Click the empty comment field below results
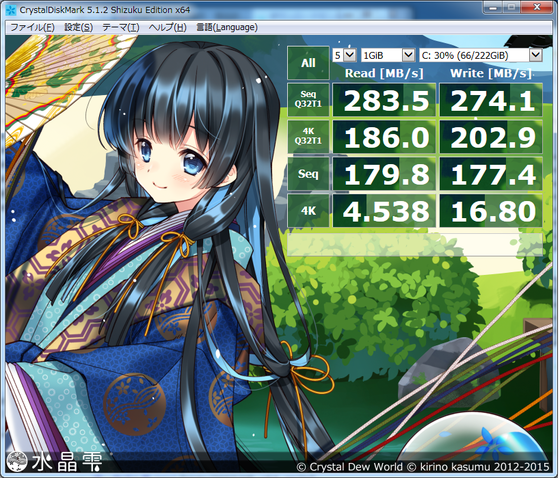Image resolution: width=560 pixels, height=478 pixels. pos(415,244)
